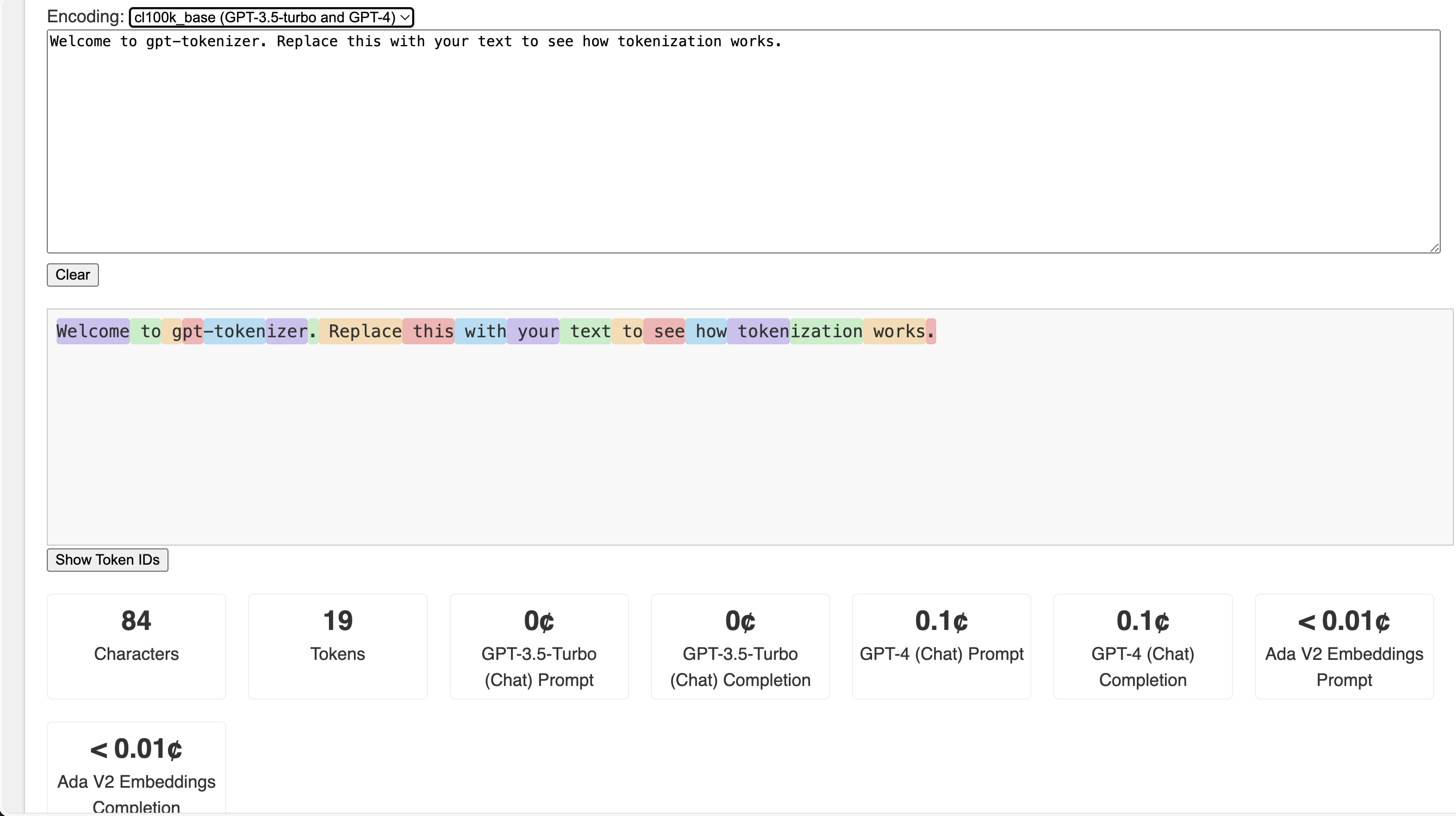The image size is (1456, 816).
Task: Open the Encoding dropdown cl100k_base
Action: [271, 17]
